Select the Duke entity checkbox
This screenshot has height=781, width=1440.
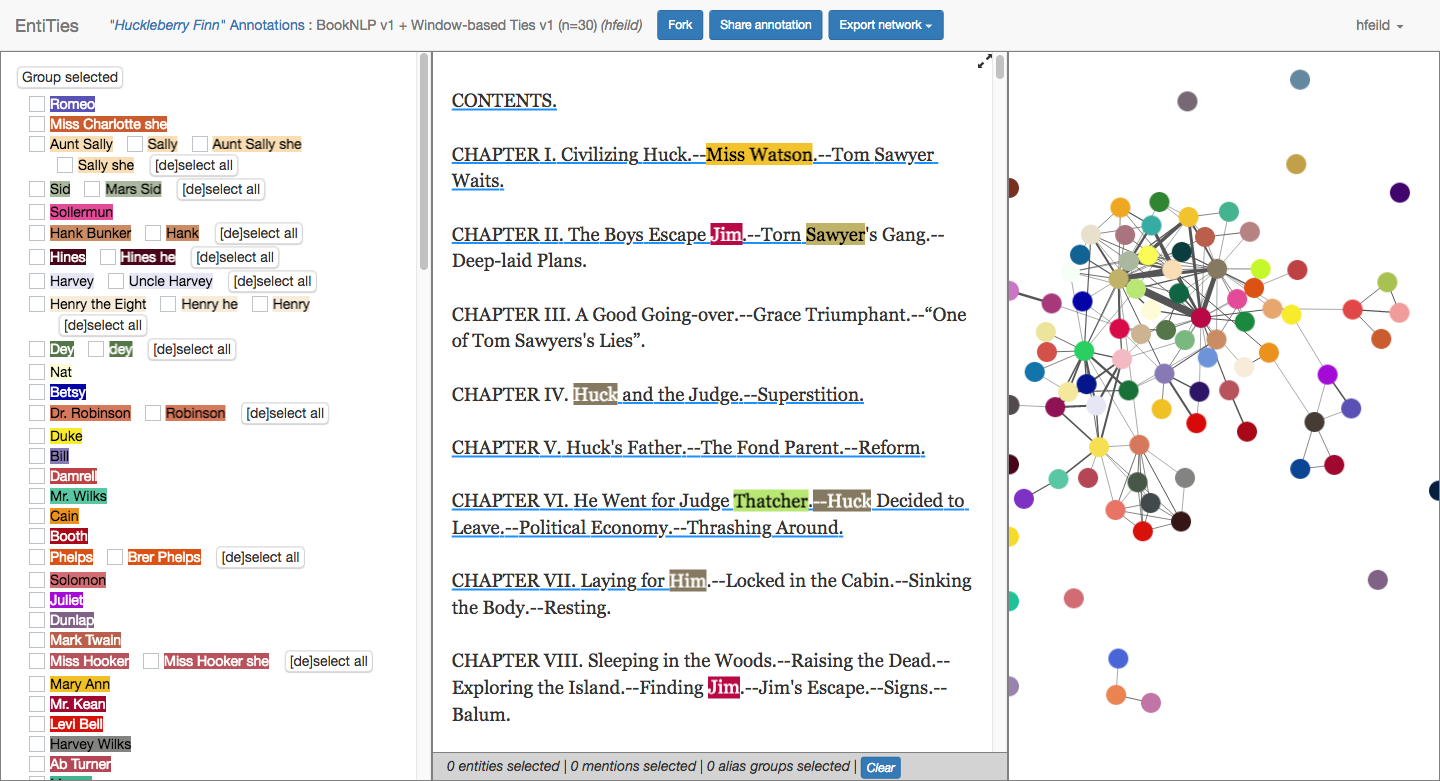click(x=37, y=436)
